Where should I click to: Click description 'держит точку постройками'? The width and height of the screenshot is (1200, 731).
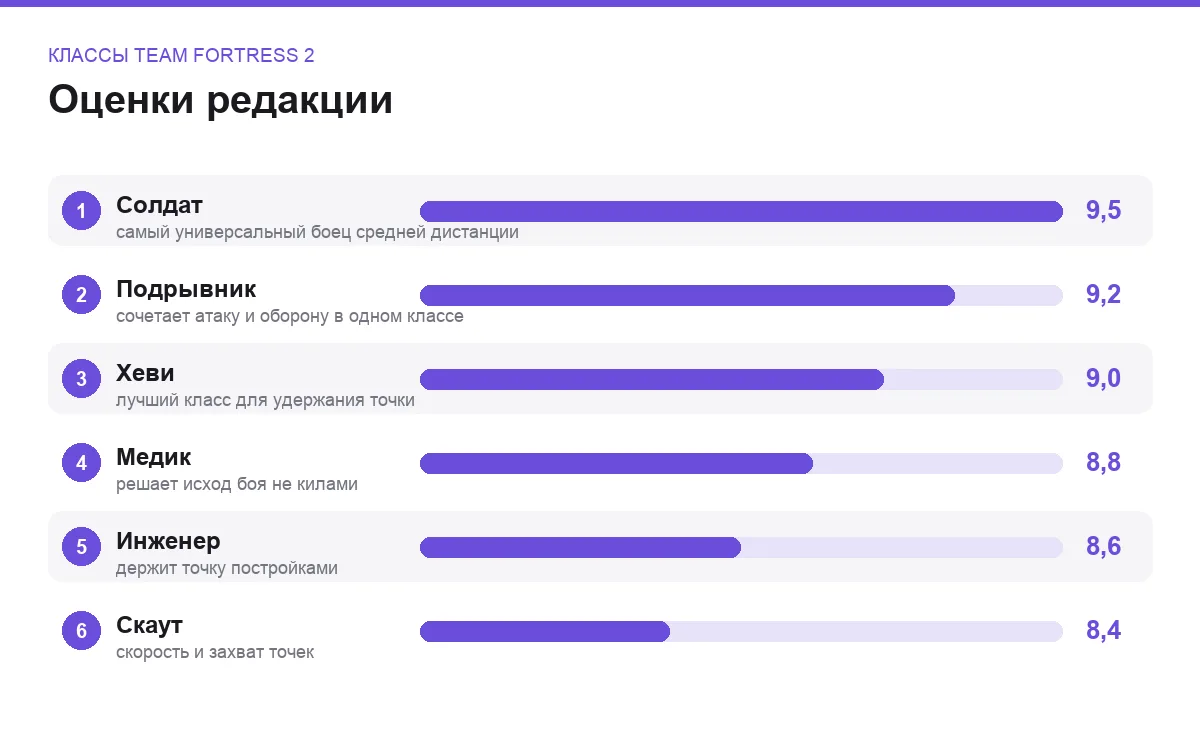point(227,569)
